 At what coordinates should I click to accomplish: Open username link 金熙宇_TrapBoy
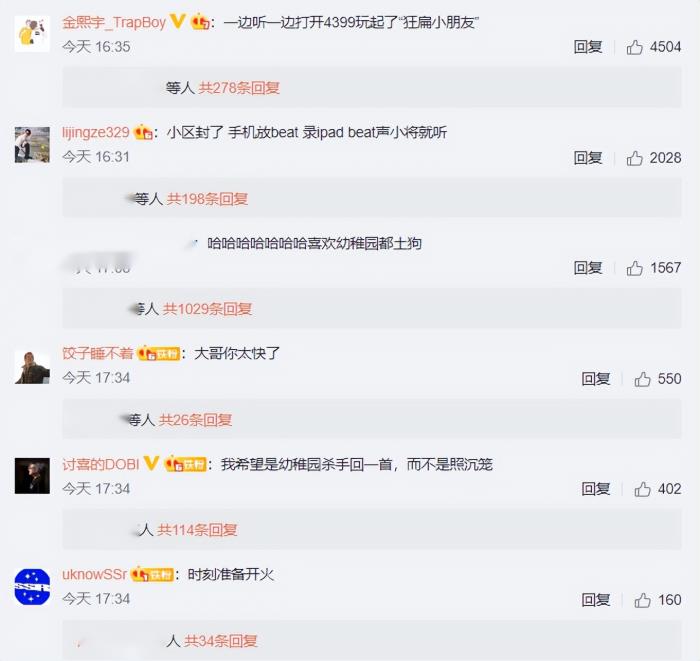(x=114, y=22)
